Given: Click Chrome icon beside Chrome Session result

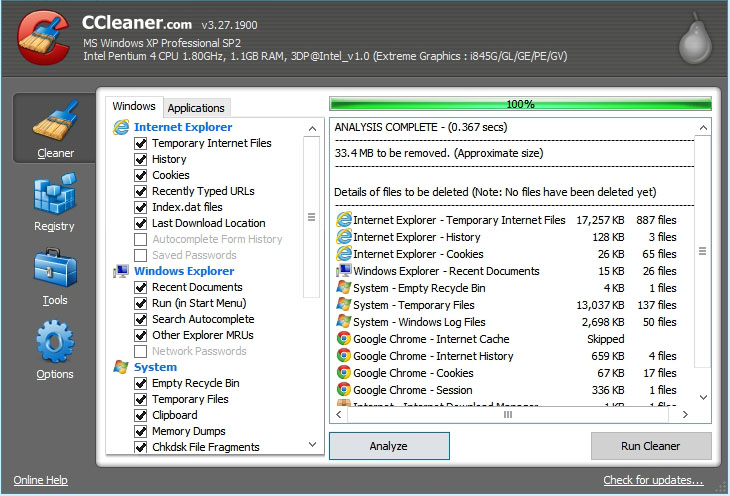Looking at the screenshot, I should pos(344,389).
